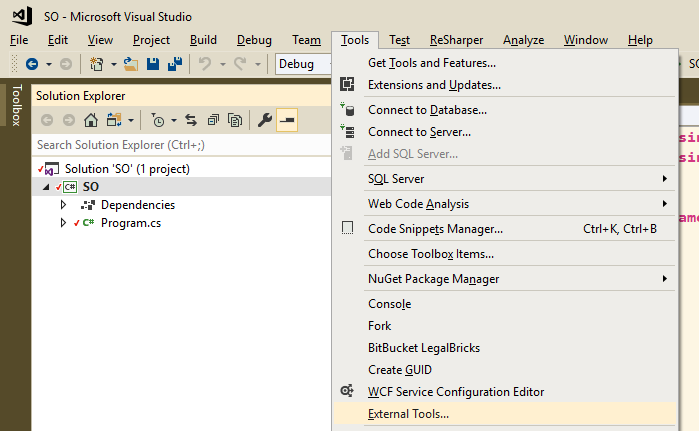
Task: Click the WCF Service Configuration gear icon
Action: pyautogui.click(x=347, y=391)
